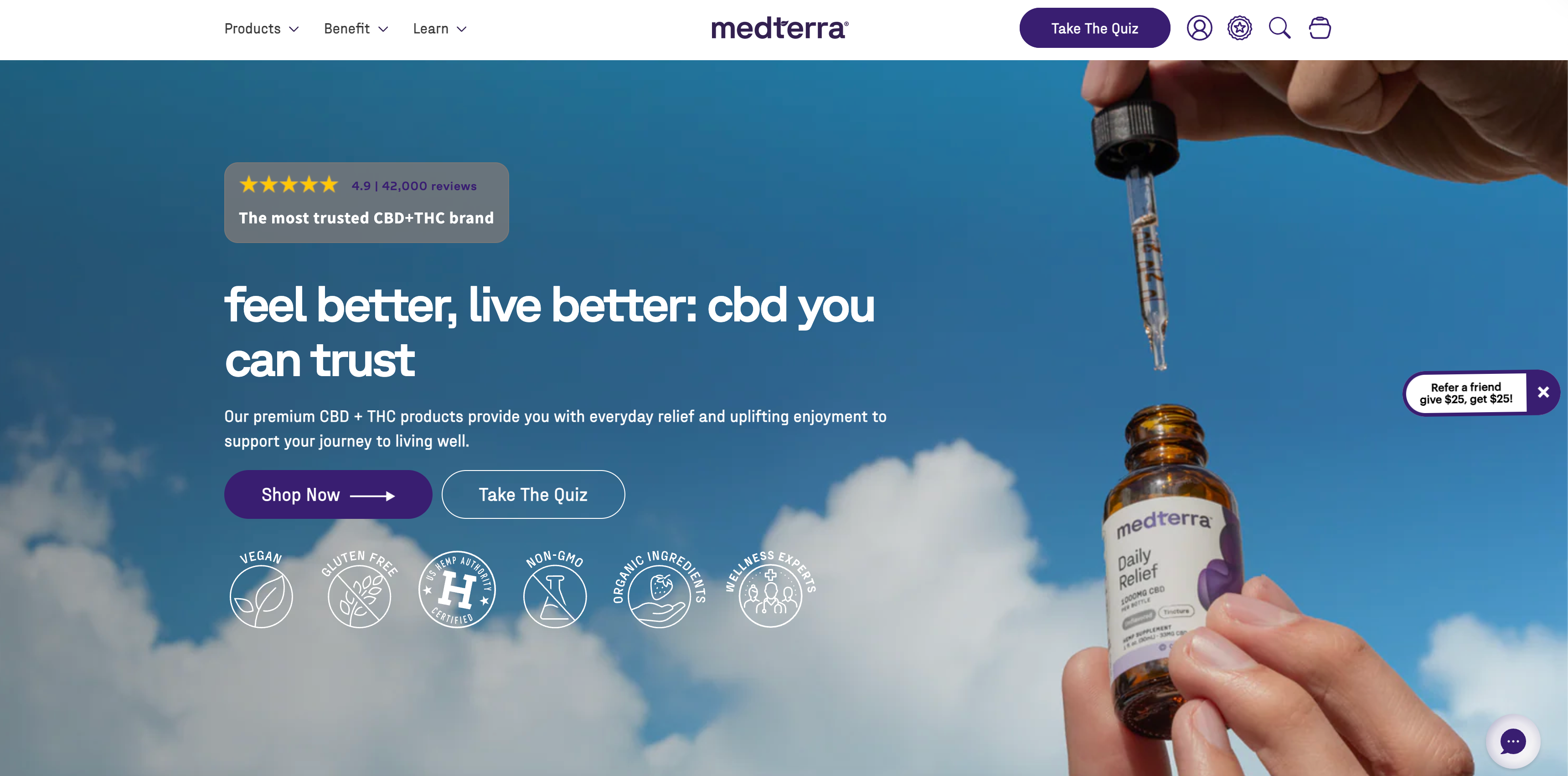The width and height of the screenshot is (1568, 776).
Task: Open the Refer a friend offer
Action: [x=1465, y=393]
